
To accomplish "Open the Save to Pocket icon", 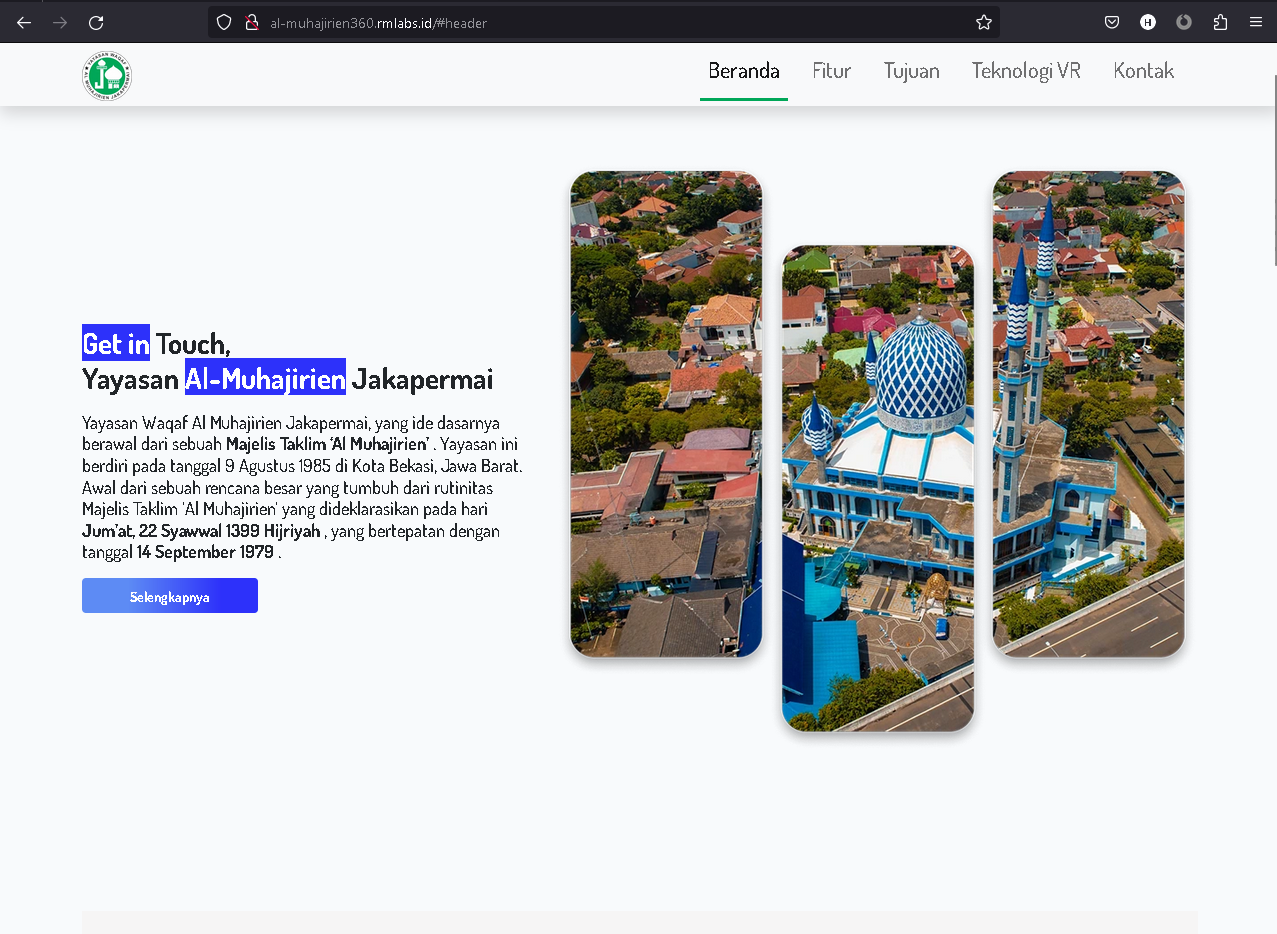I will [x=1112, y=22].
